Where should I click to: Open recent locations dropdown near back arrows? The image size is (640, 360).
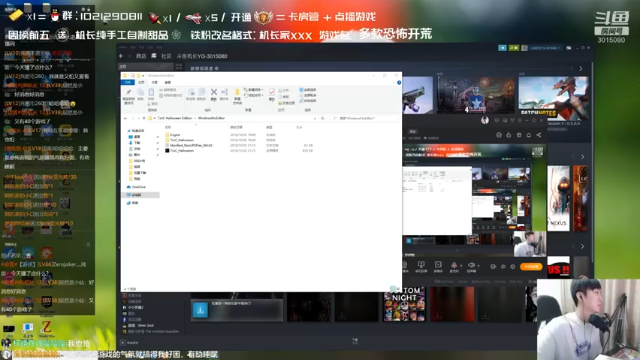coord(138,118)
